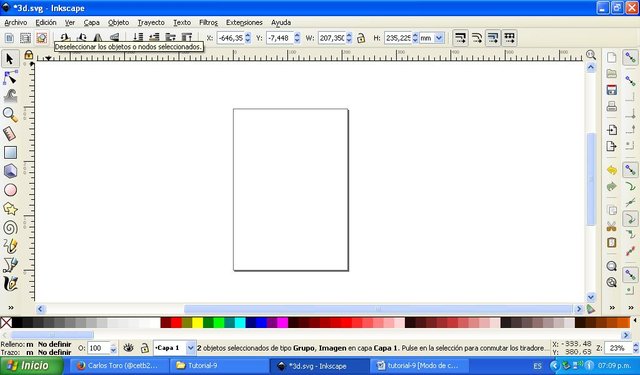Click the Export file icon

(x=611, y=146)
